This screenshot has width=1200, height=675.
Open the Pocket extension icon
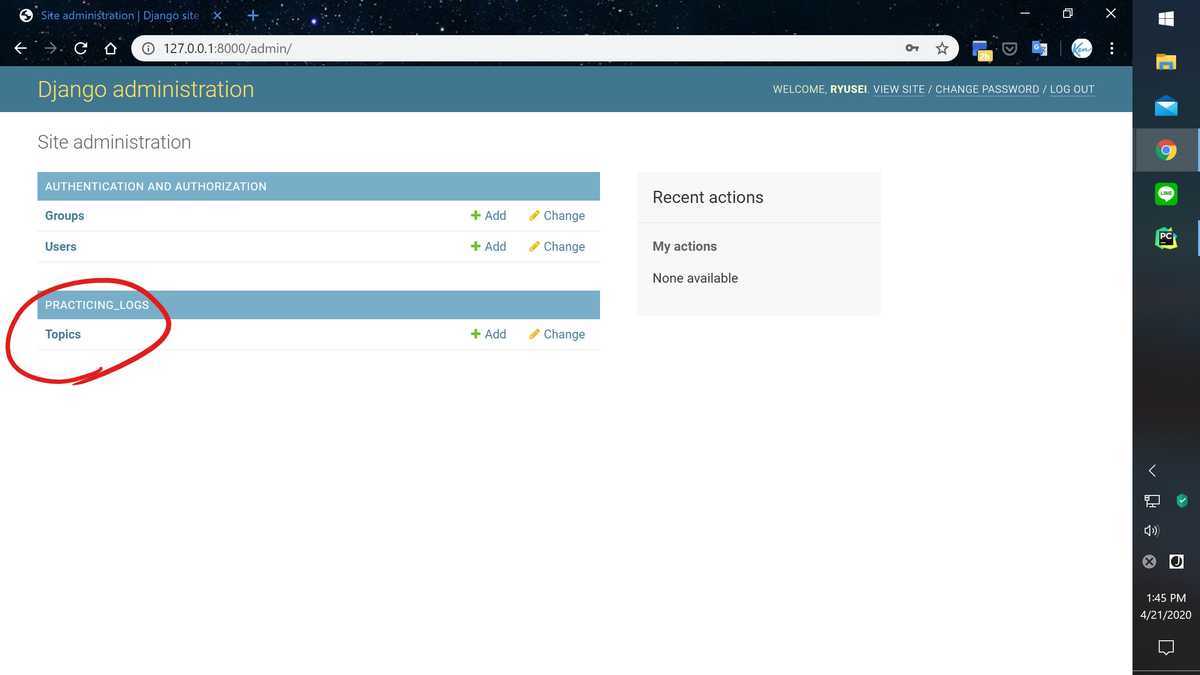pyautogui.click(x=1011, y=48)
